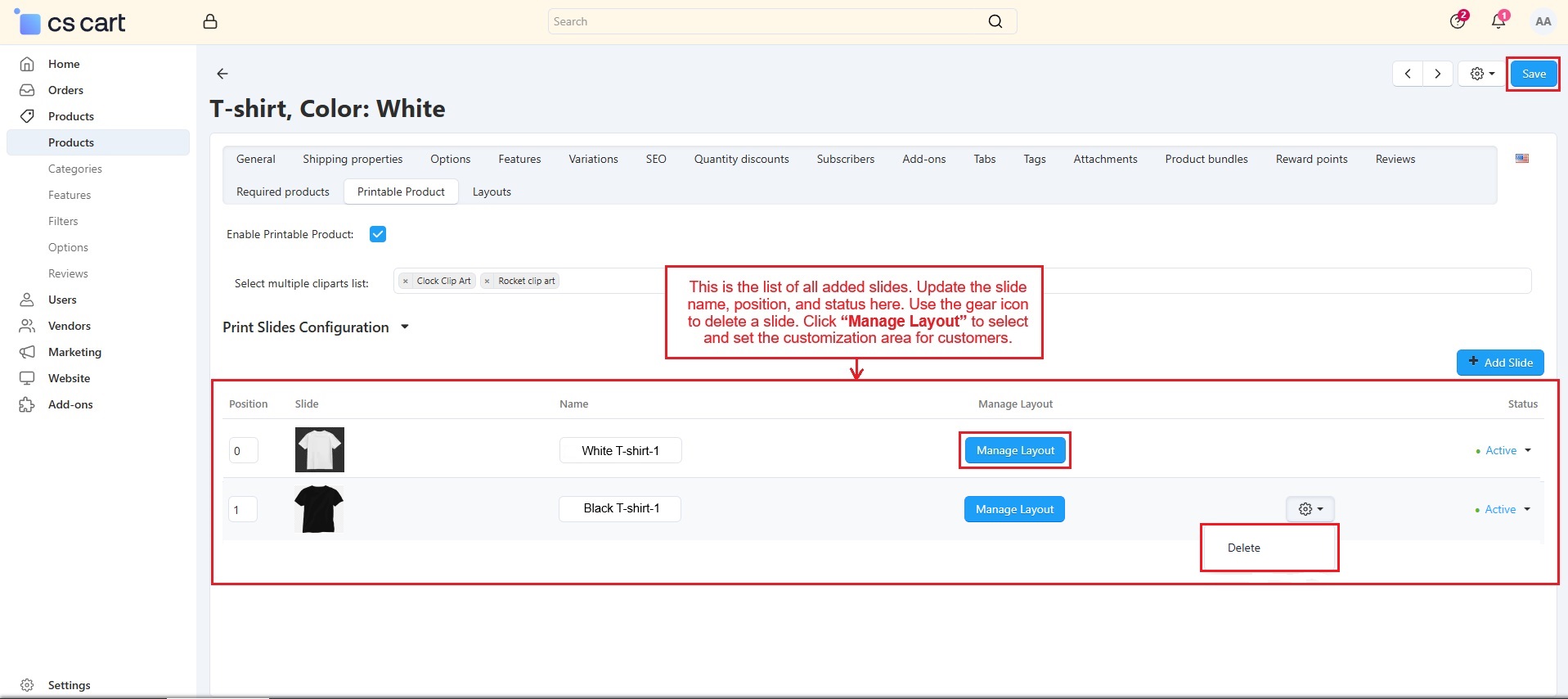Open the notifications bell icon

(1498, 21)
